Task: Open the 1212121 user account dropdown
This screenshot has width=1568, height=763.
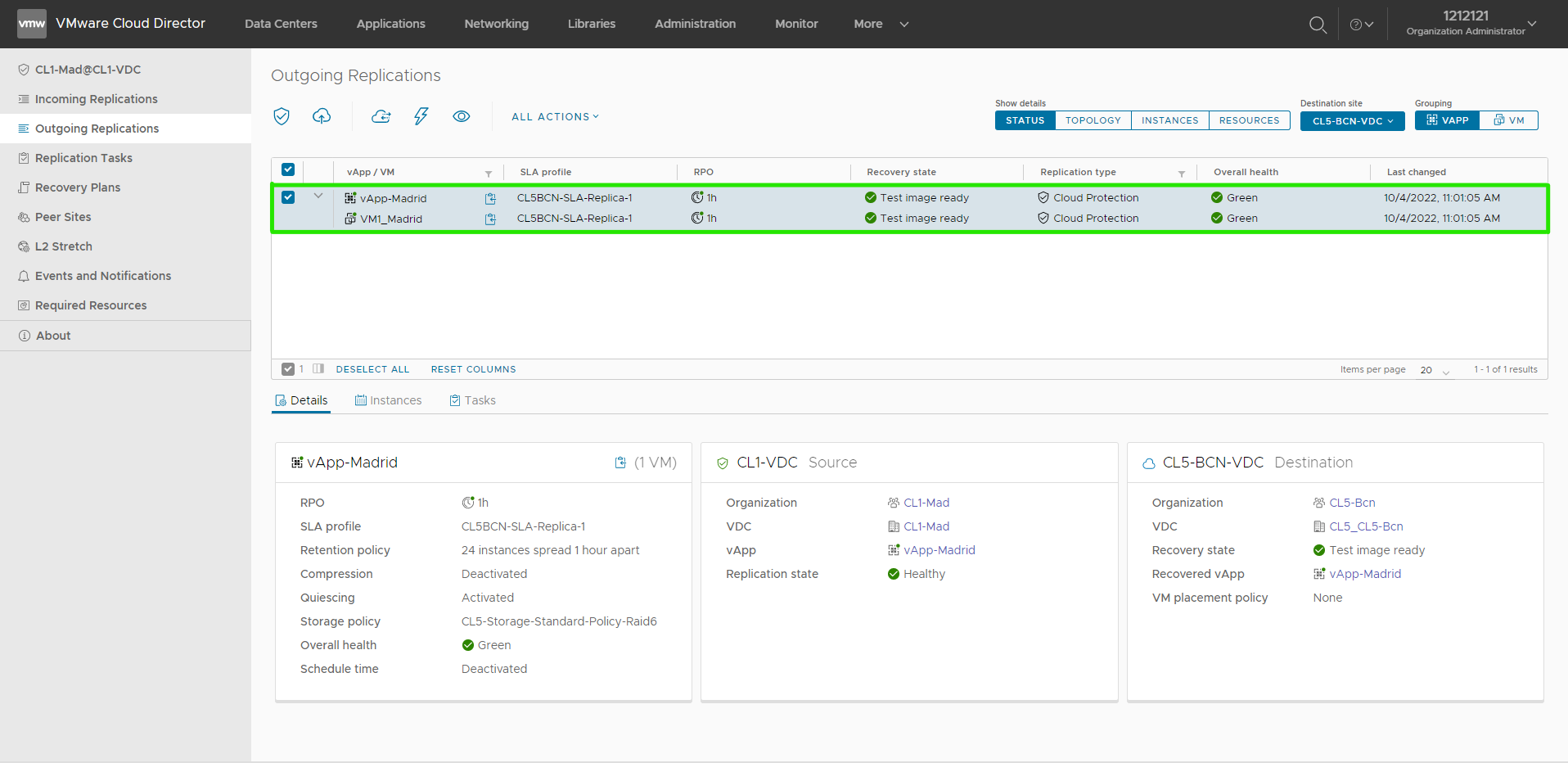Action: 1471,24
